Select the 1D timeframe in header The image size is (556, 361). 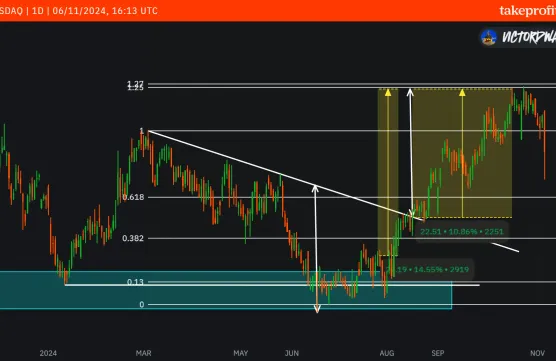pyautogui.click(x=38, y=11)
